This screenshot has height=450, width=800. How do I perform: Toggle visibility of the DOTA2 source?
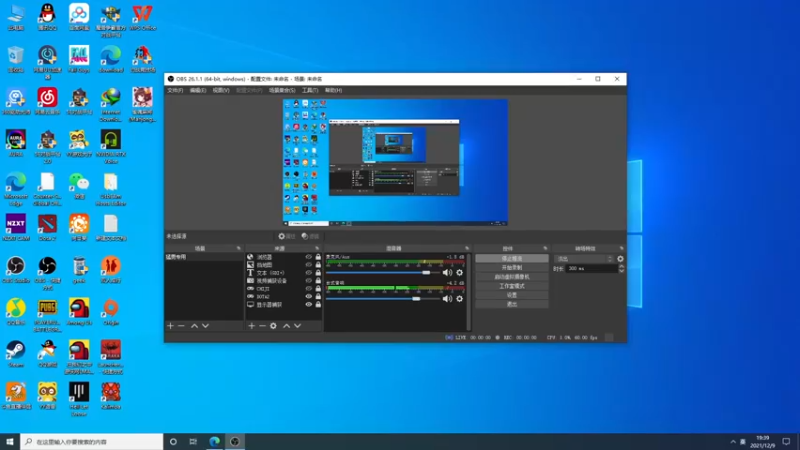(x=309, y=296)
